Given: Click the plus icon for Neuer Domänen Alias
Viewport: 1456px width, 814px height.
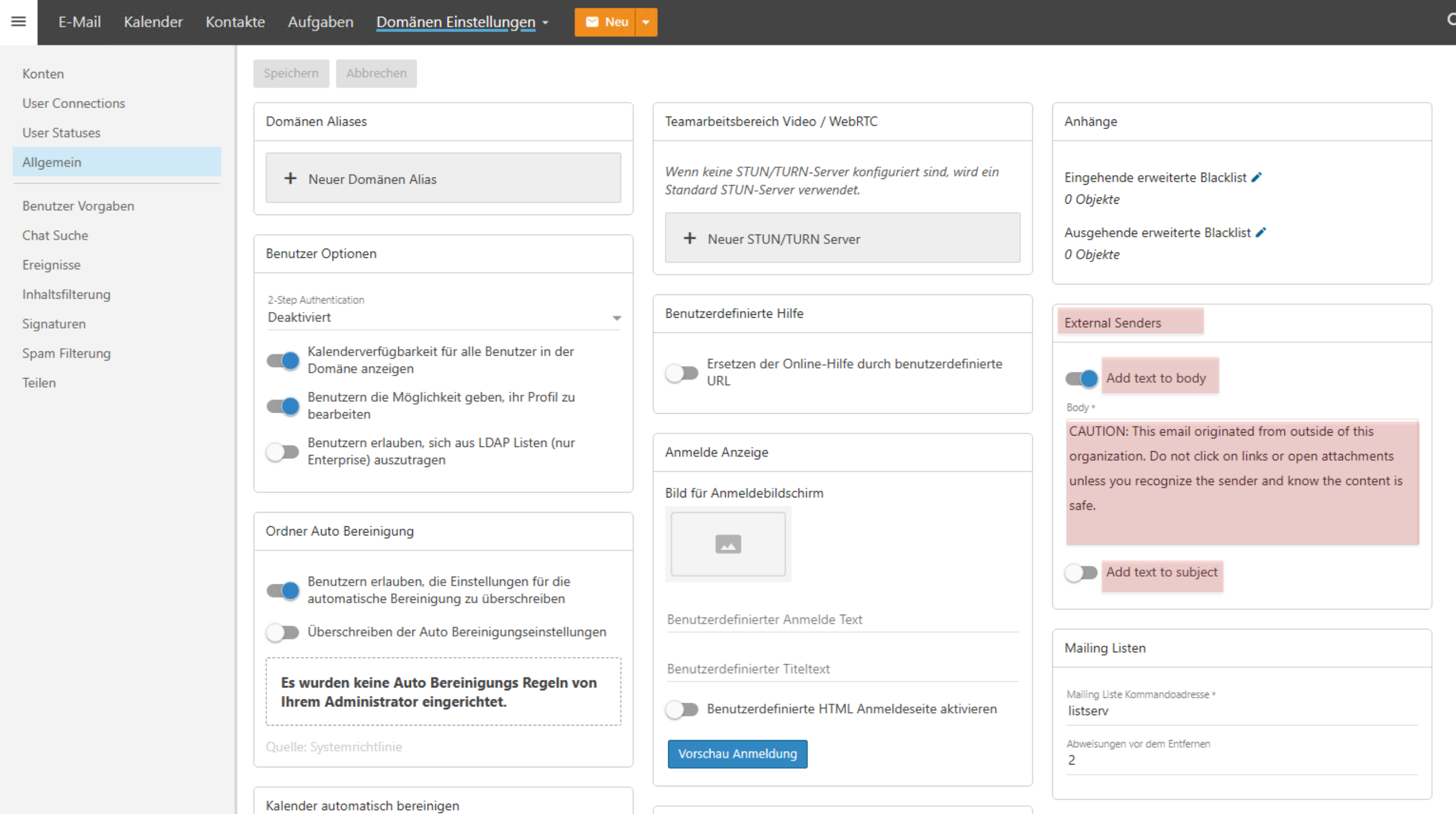Looking at the screenshot, I should tap(290, 179).
